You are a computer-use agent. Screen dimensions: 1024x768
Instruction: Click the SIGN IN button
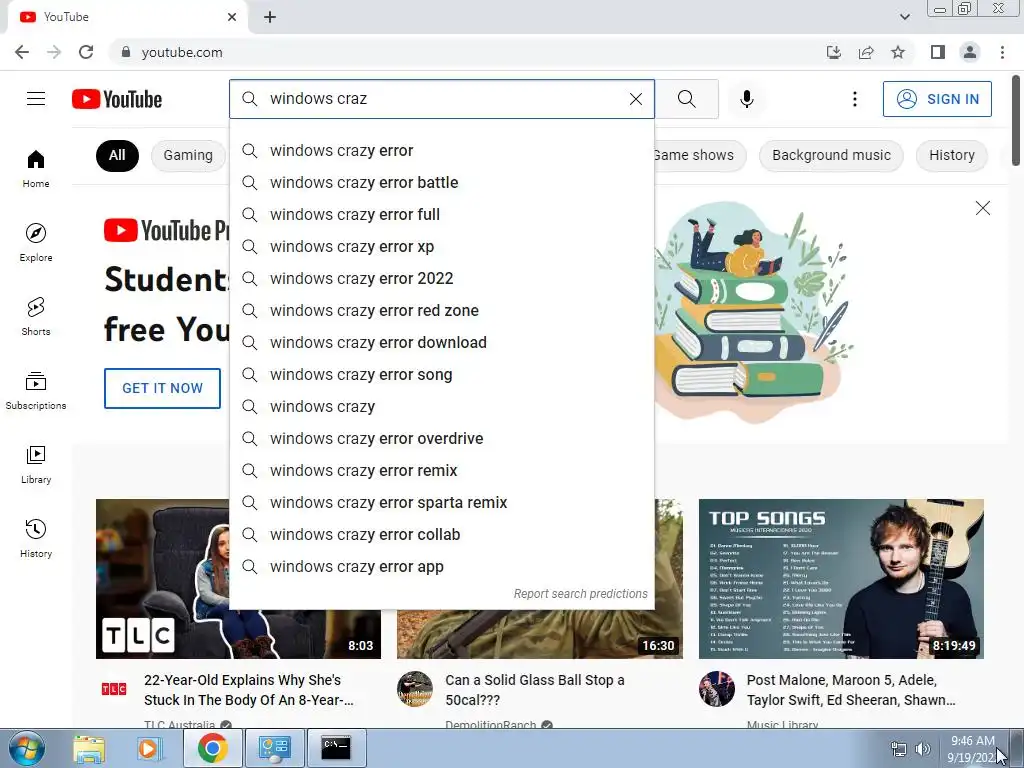tap(937, 99)
